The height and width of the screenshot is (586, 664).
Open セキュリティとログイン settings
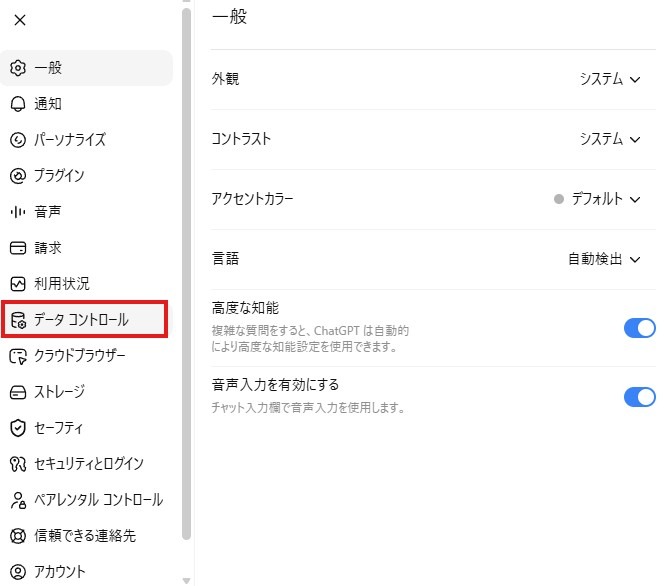point(86,464)
